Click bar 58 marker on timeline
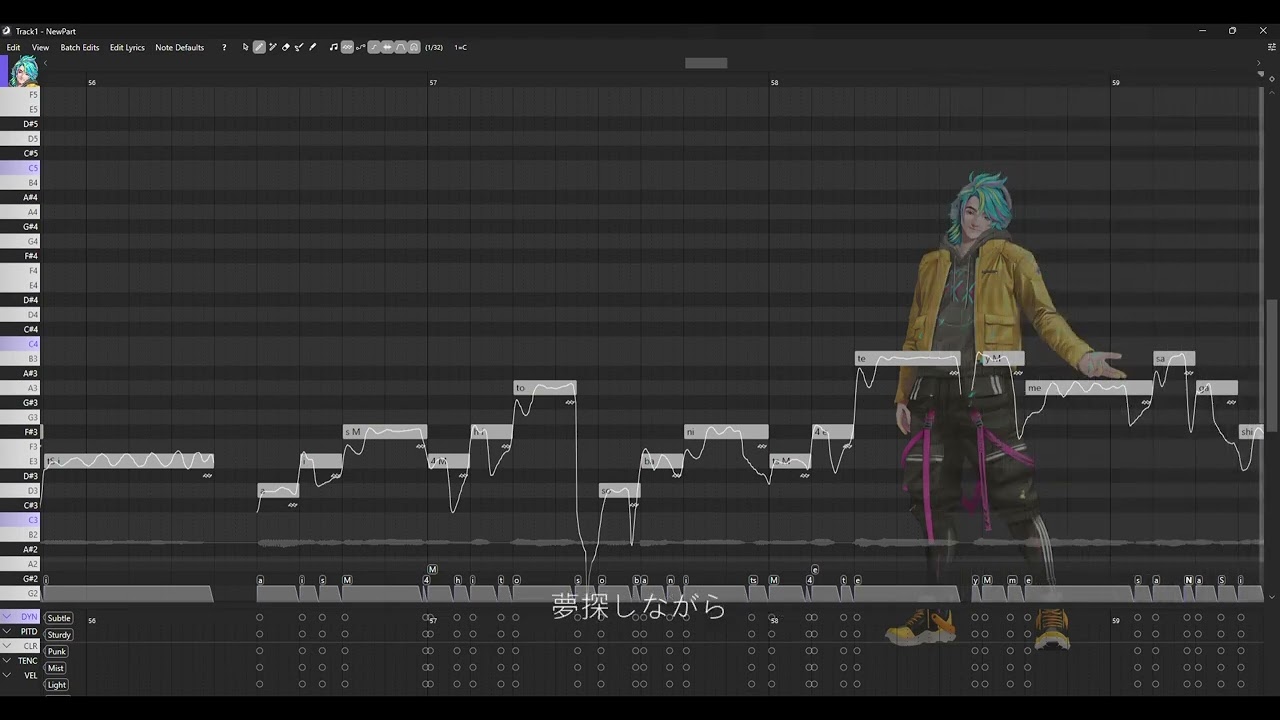The height and width of the screenshot is (720, 1280). pyautogui.click(x=774, y=82)
